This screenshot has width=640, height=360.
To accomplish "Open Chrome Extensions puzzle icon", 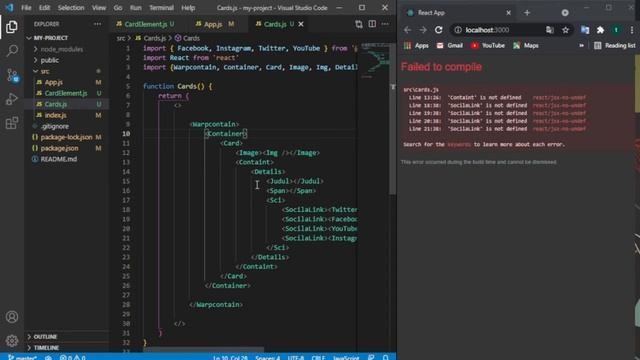I will (x=600, y=30).
